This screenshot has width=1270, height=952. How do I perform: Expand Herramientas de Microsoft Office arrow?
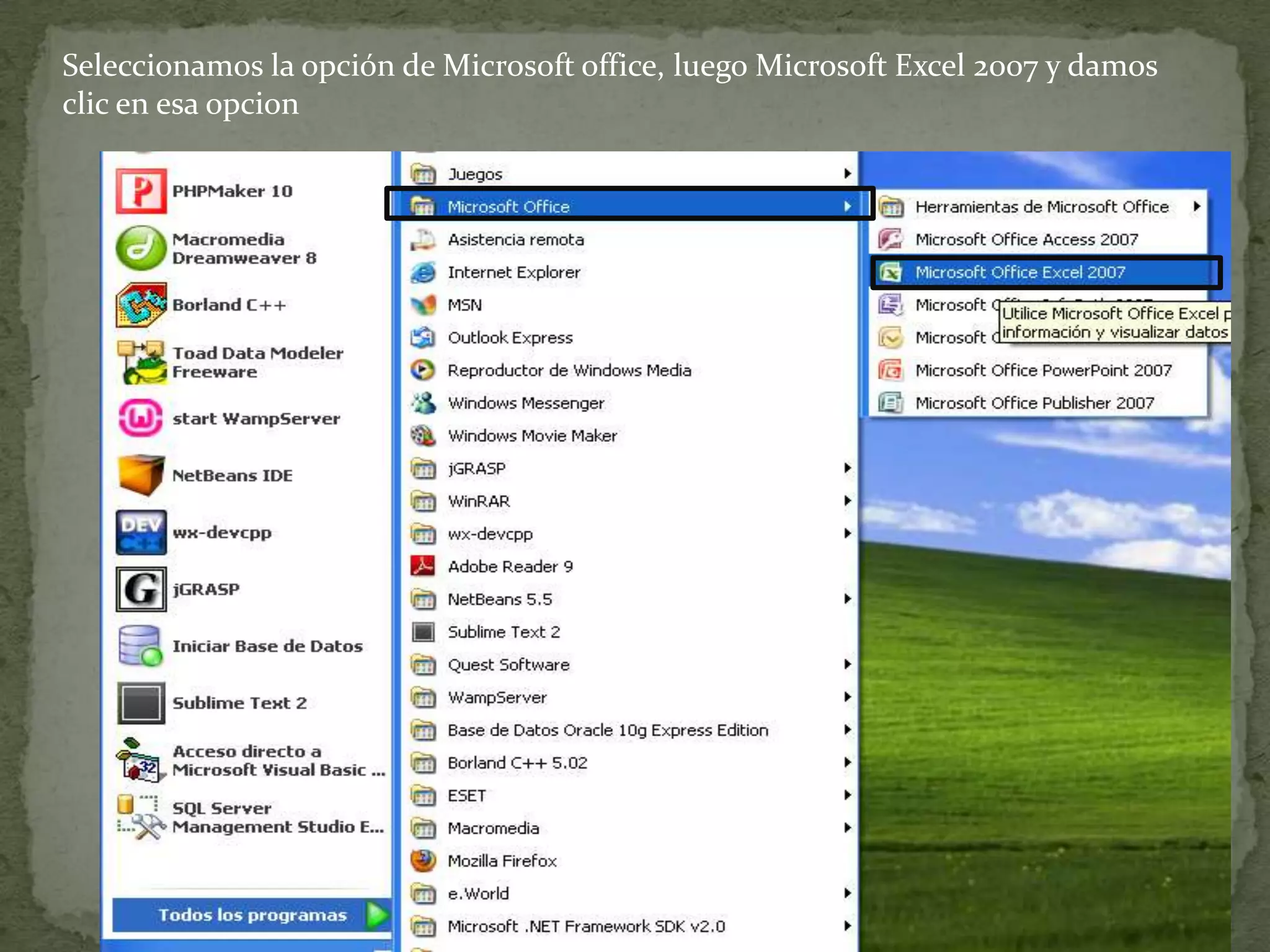point(1197,206)
